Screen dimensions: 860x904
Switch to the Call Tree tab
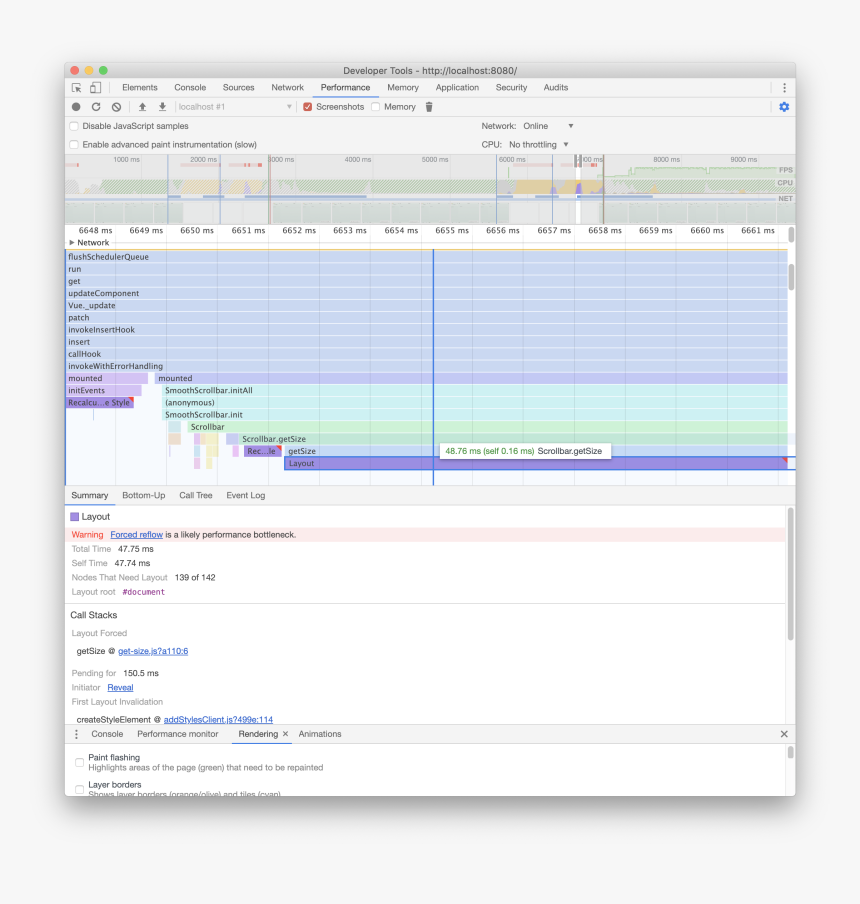tap(195, 495)
